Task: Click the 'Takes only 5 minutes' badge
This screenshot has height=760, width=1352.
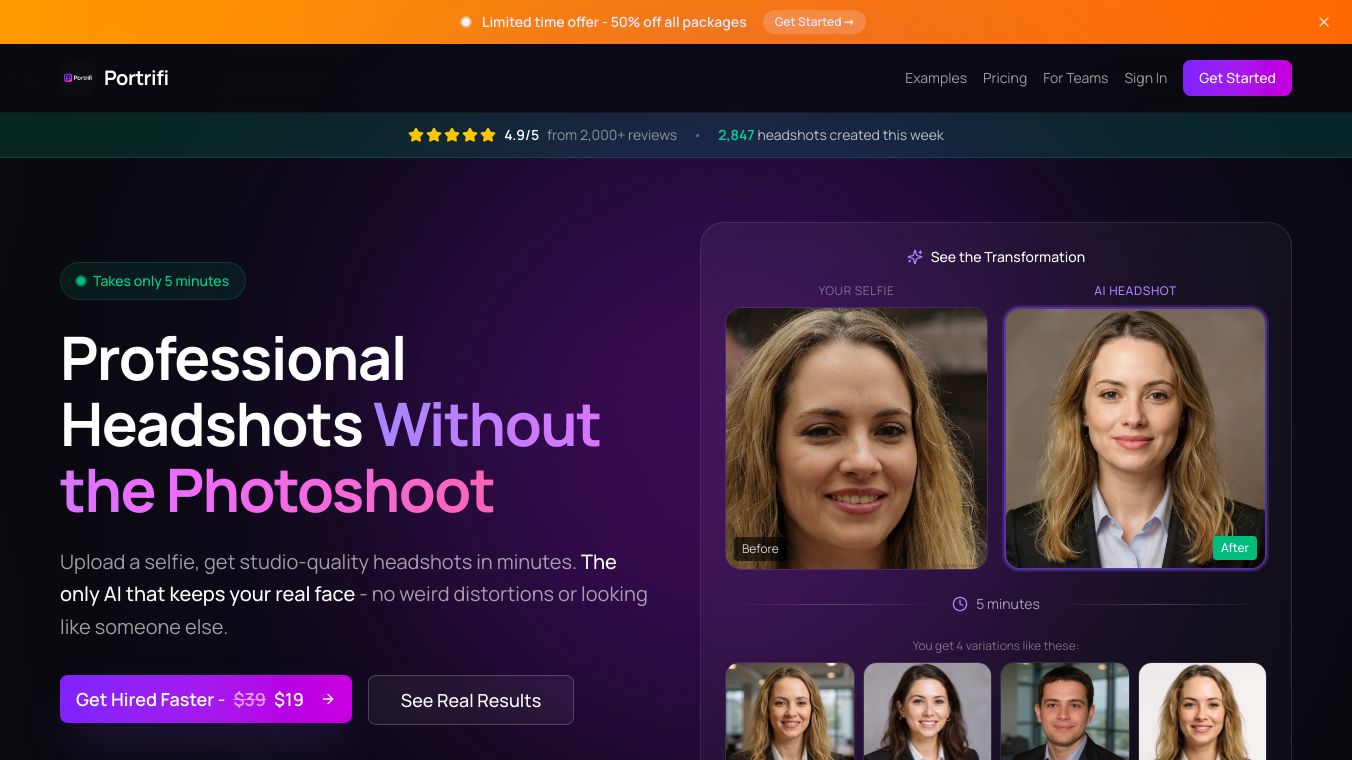Action: [153, 281]
